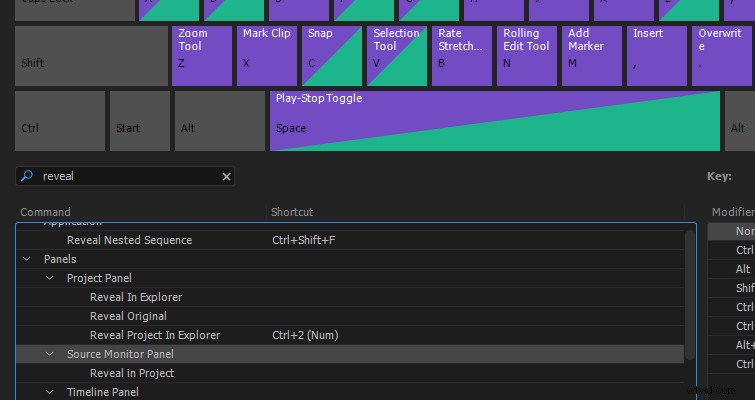Select the Reveal Nested Sequence command
Viewport: 755px width, 400px height.
pos(130,240)
